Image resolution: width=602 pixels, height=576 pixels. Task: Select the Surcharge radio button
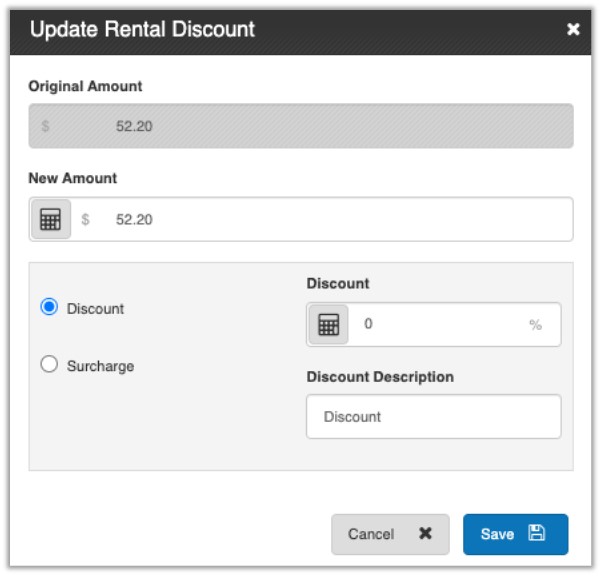[x=49, y=365]
